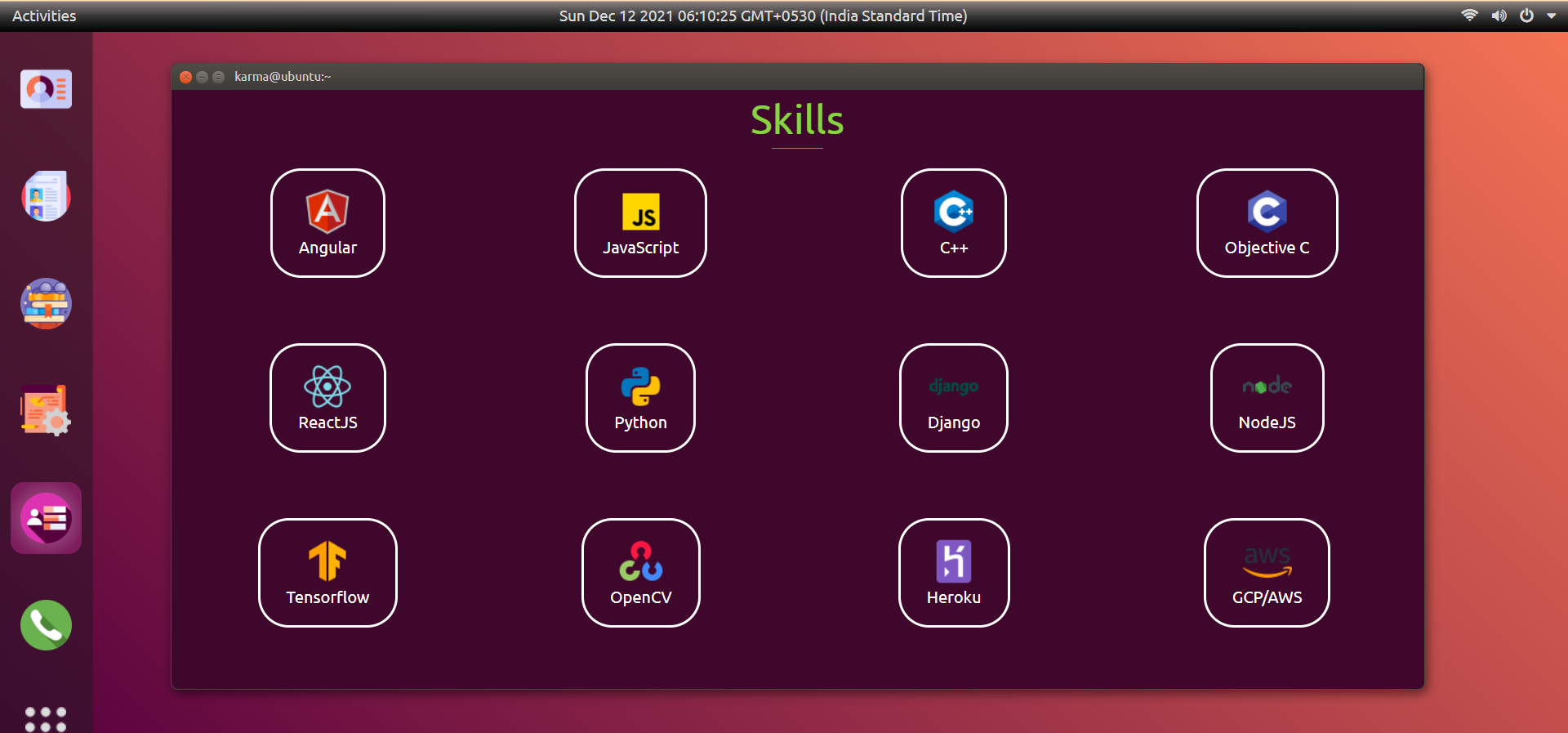Click the power icon in top bar
The height and width of the screenshot is (733, 1568).
(x=1526, y=16)
